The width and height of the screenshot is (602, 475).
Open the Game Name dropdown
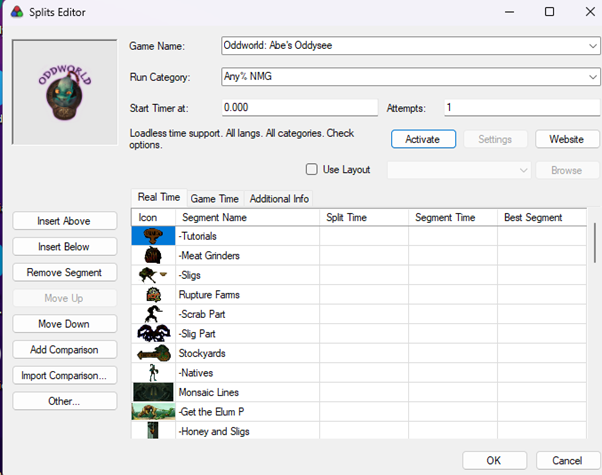pos(593,46)
